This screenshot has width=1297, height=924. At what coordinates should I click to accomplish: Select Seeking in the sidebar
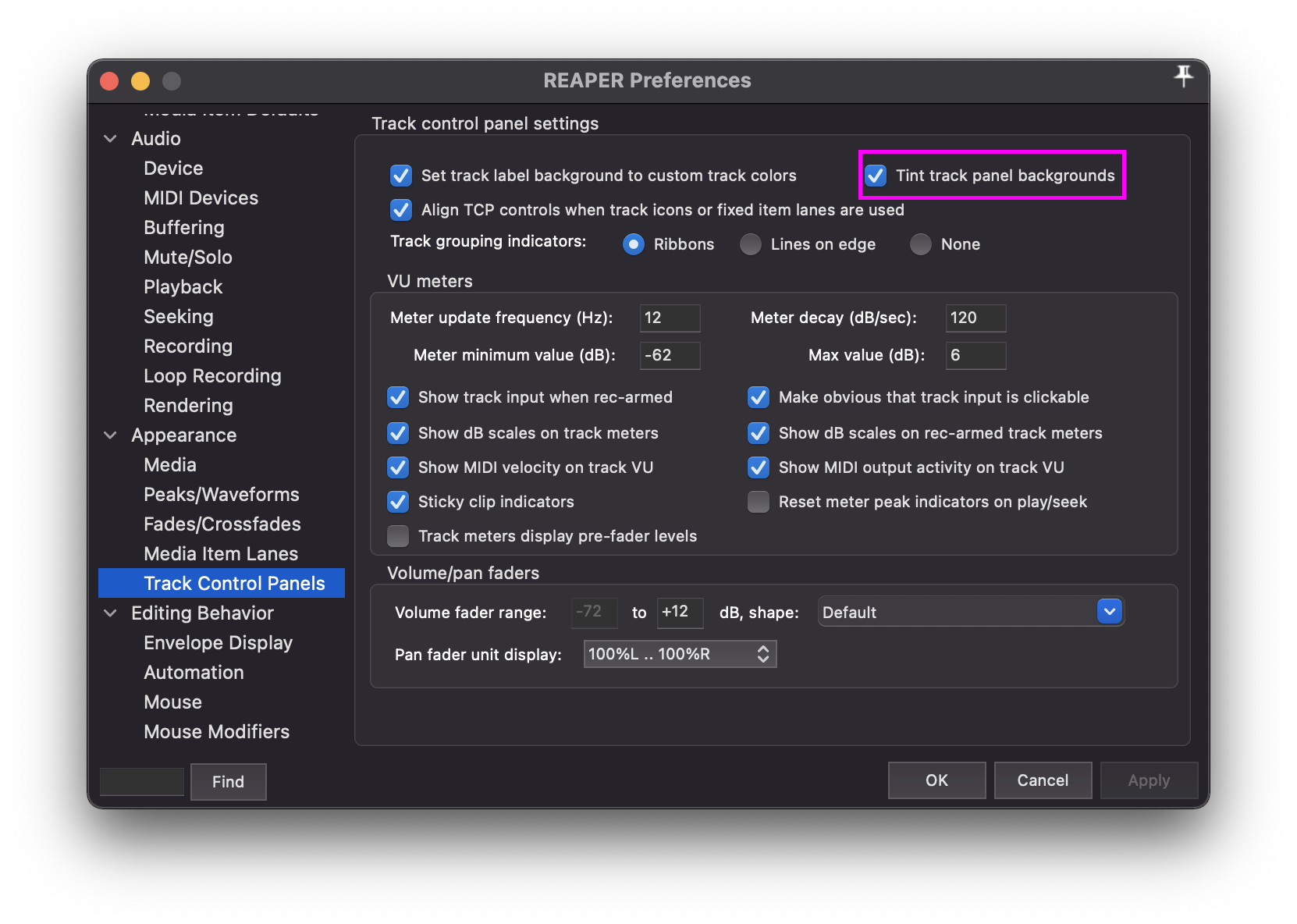(179, 317)
